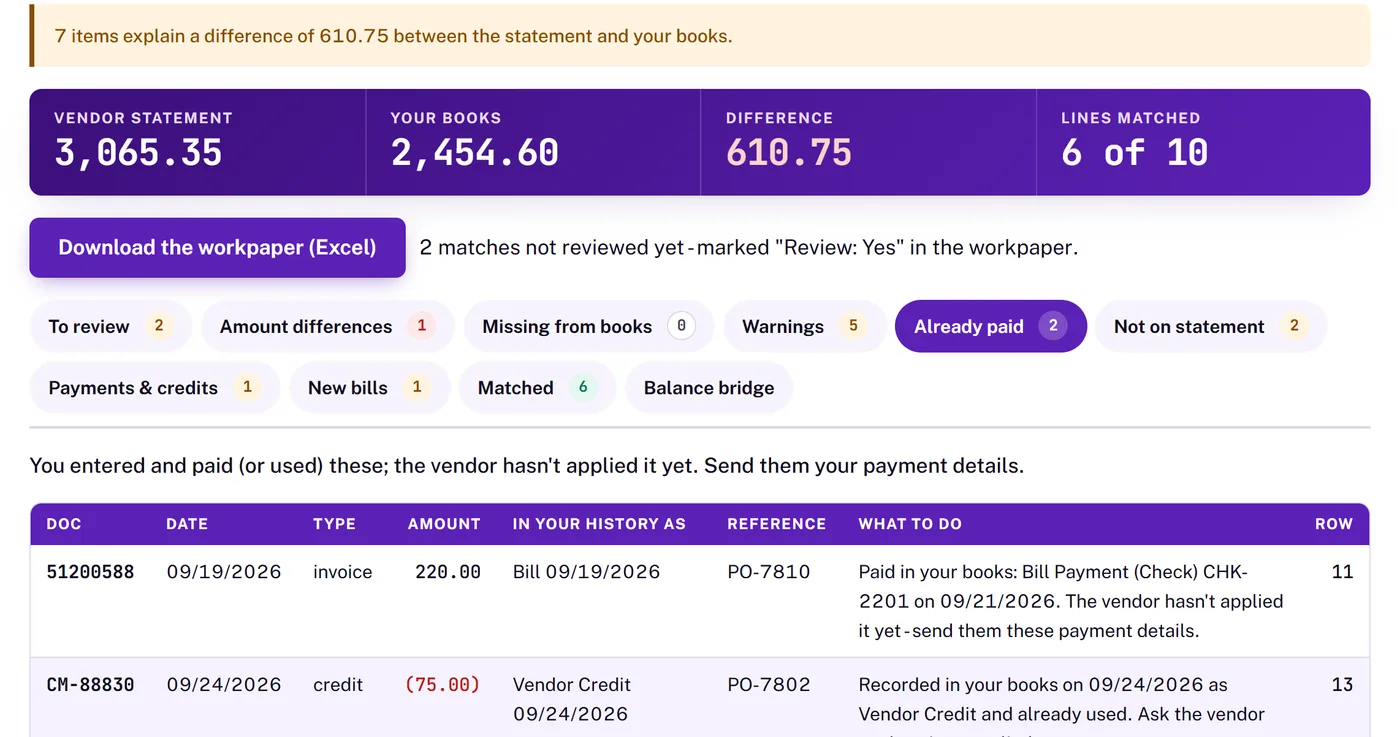Screen dimensions: 1400x737
Task: Open the Matched tab
Action: coord(537,388)
